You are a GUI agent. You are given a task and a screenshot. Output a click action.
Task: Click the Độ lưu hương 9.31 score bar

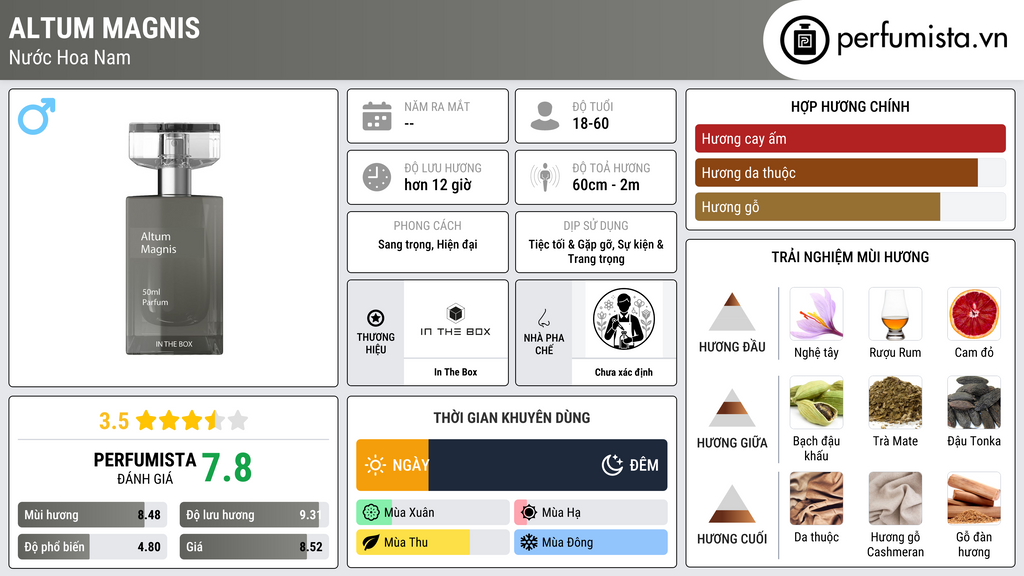click(x=254, y=515)
